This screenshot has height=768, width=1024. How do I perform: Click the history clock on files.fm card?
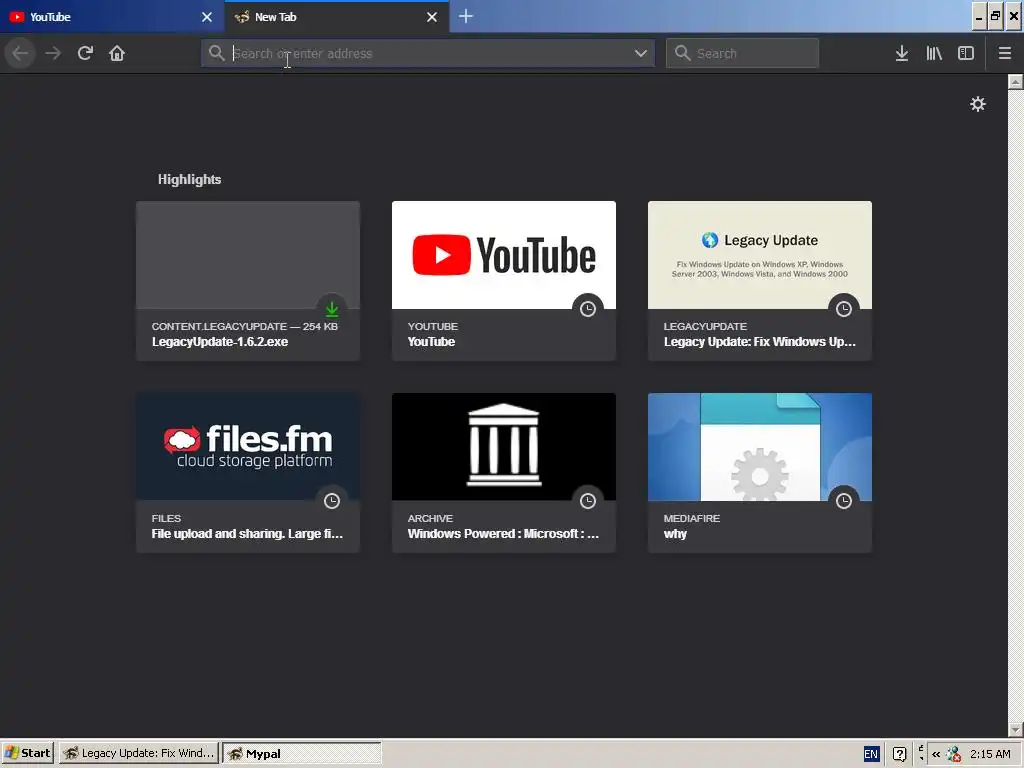(332, 500)
